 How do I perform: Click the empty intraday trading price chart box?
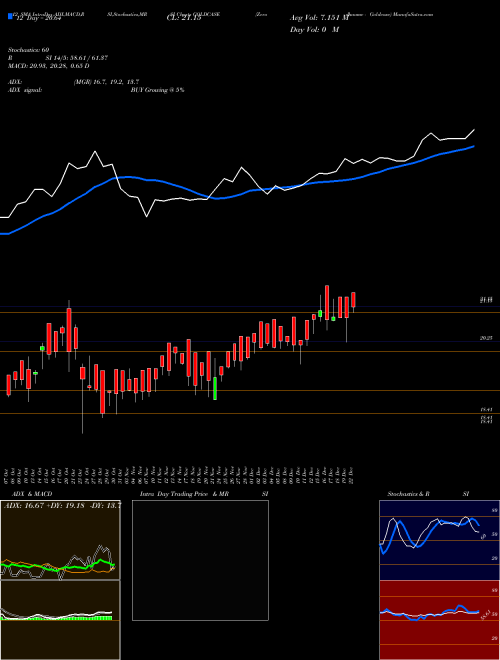pos(200,560)
